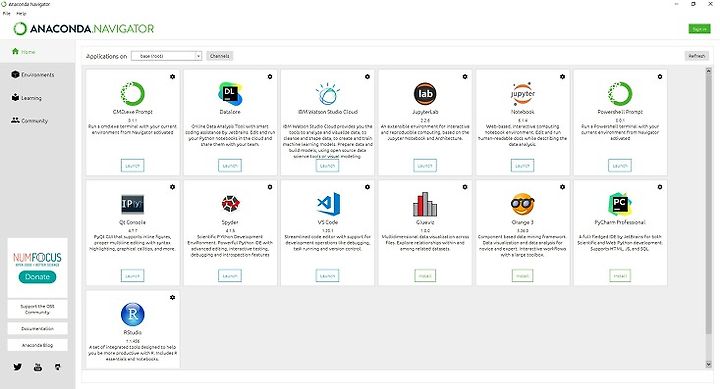Click the NumFOCUS Donate button
The width and height of the screenshot is (720, 389).
[x=37, y=276]
